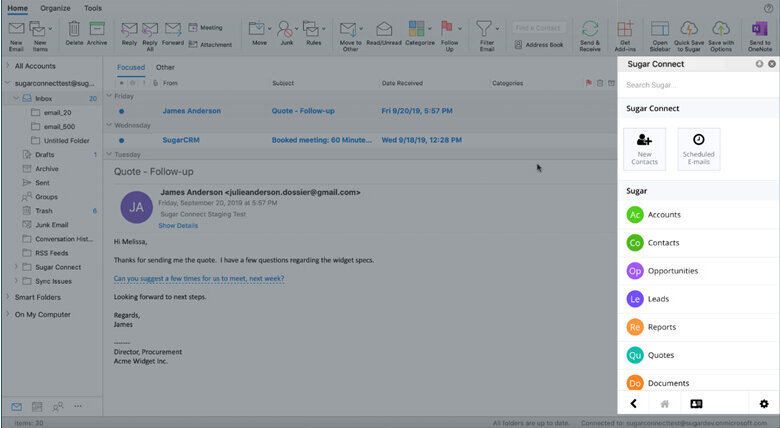Click the Send & Receive icon
Viewport: 780px width, 428px height.
click(590, 29)
